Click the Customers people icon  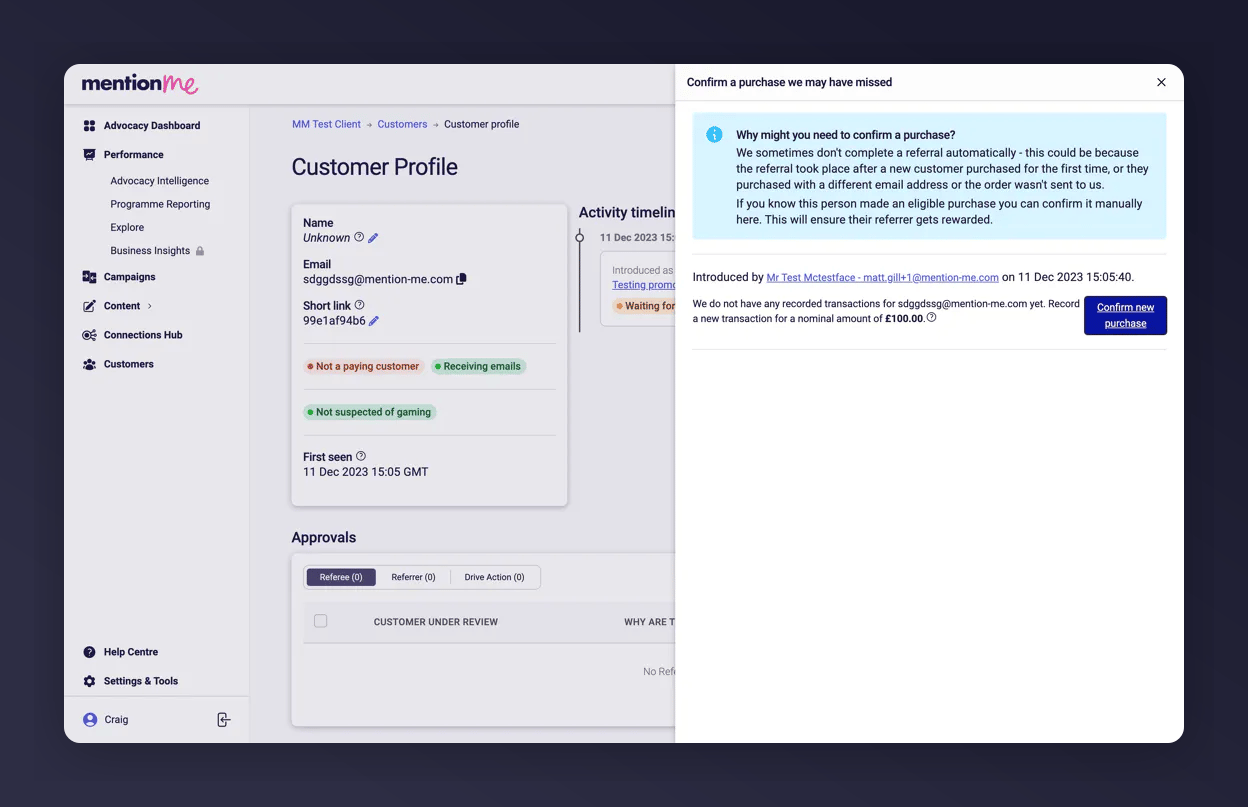click(x=89, y=364)
